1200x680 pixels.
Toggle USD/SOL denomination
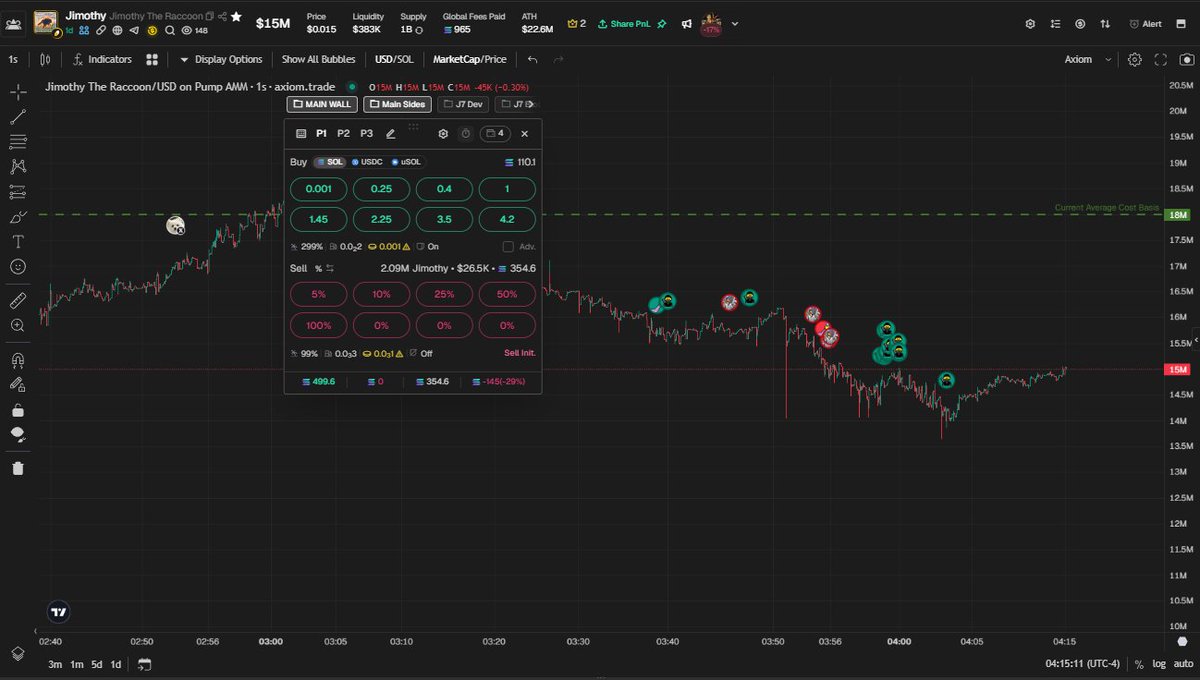tap(393, 59)
